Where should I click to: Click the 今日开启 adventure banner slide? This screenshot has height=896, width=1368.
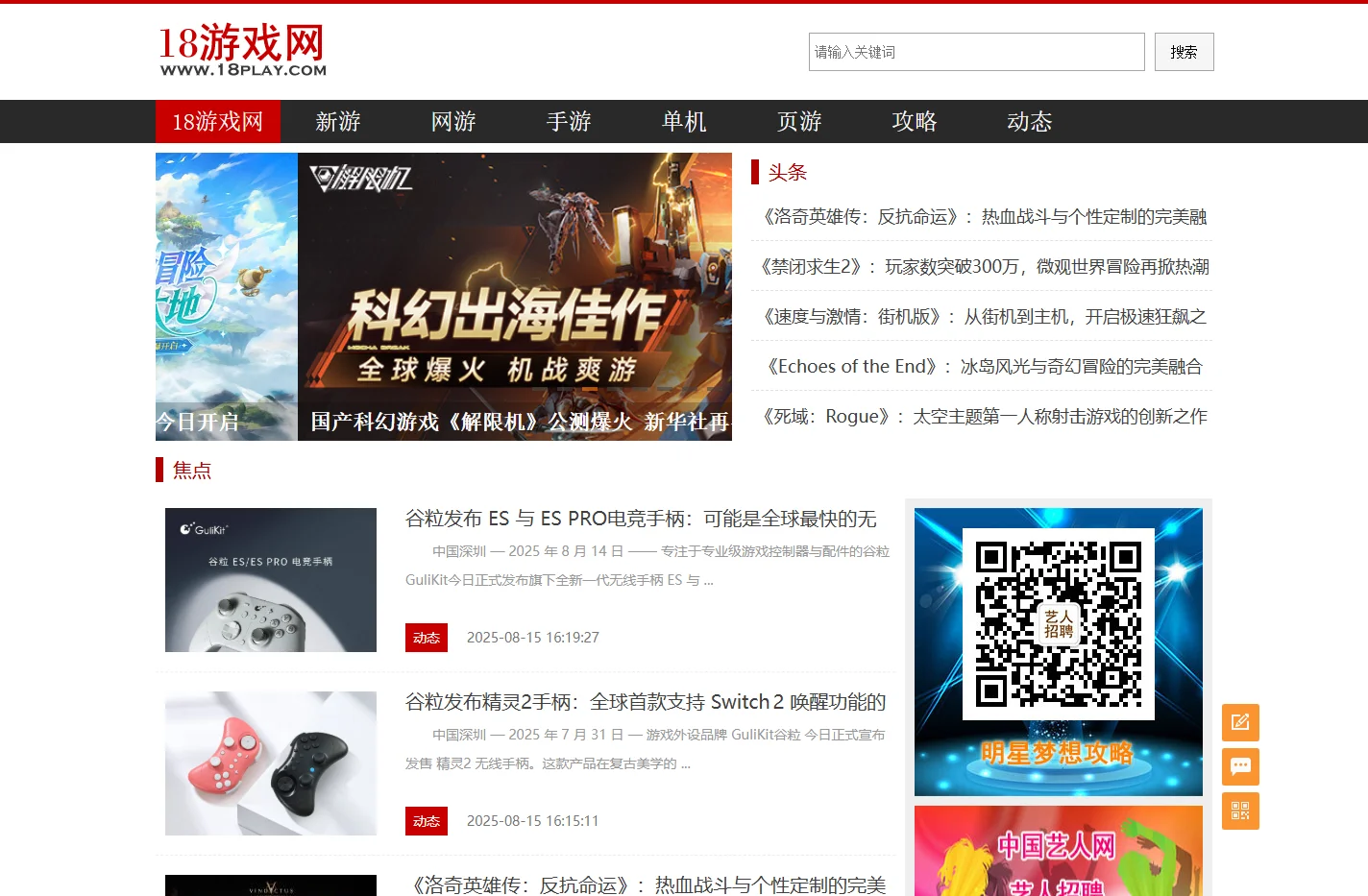pos(227,297)
